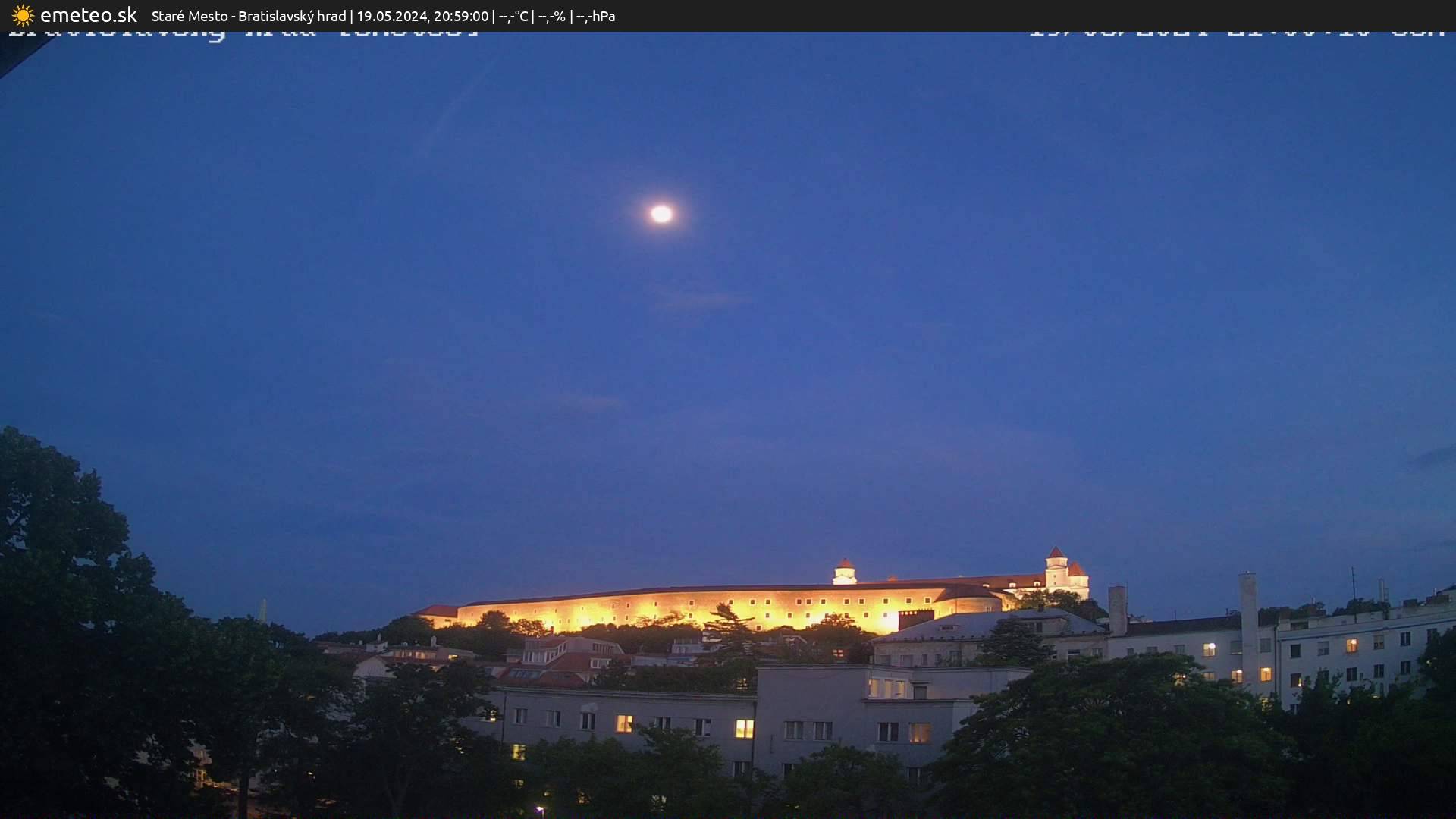
Task: Expand the station name Staré Mesto label
Action: pyautogui.click(x=191, y=15)
